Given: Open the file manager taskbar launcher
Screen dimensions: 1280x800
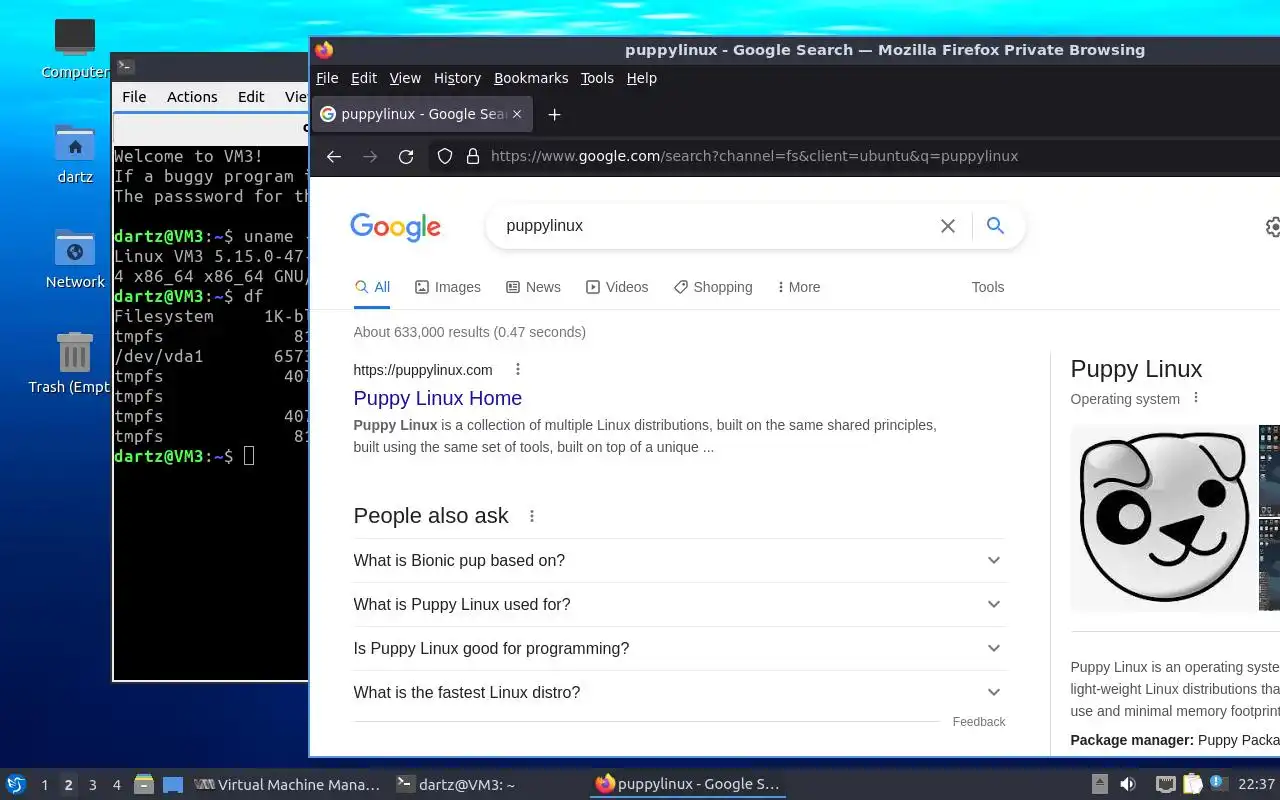Looking at the screenshot, I should pos(144,784).
